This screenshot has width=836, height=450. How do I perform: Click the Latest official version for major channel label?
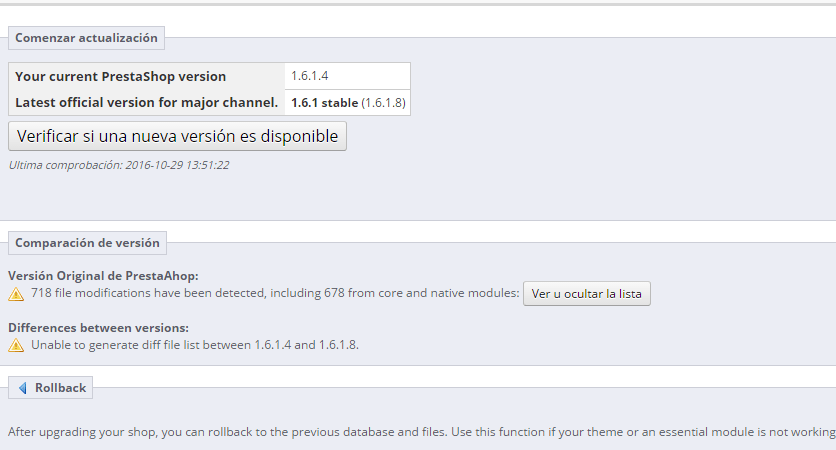(x=147, y=102)
